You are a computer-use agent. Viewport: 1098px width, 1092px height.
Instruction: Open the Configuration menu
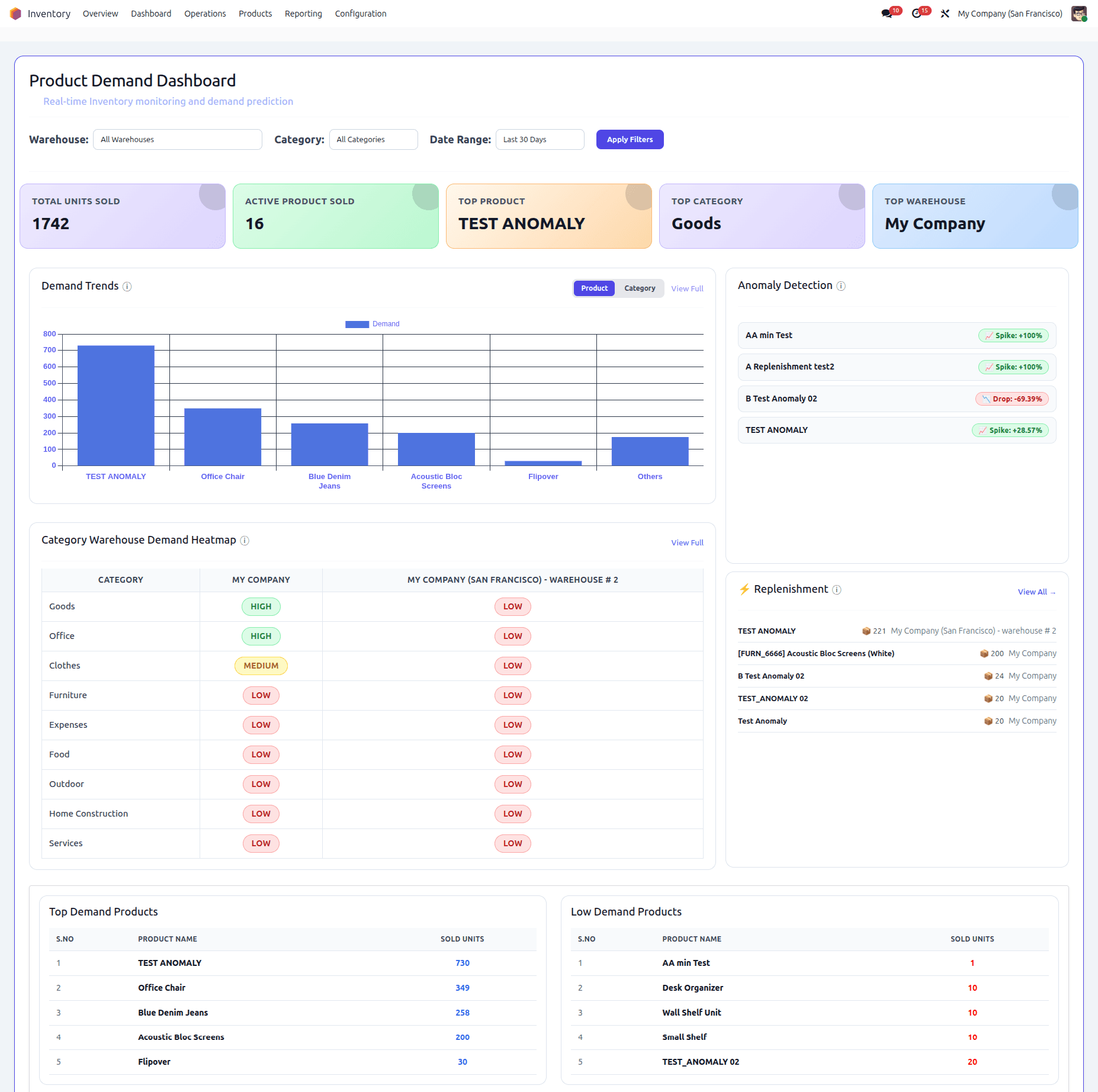click(x=361, y=14)
